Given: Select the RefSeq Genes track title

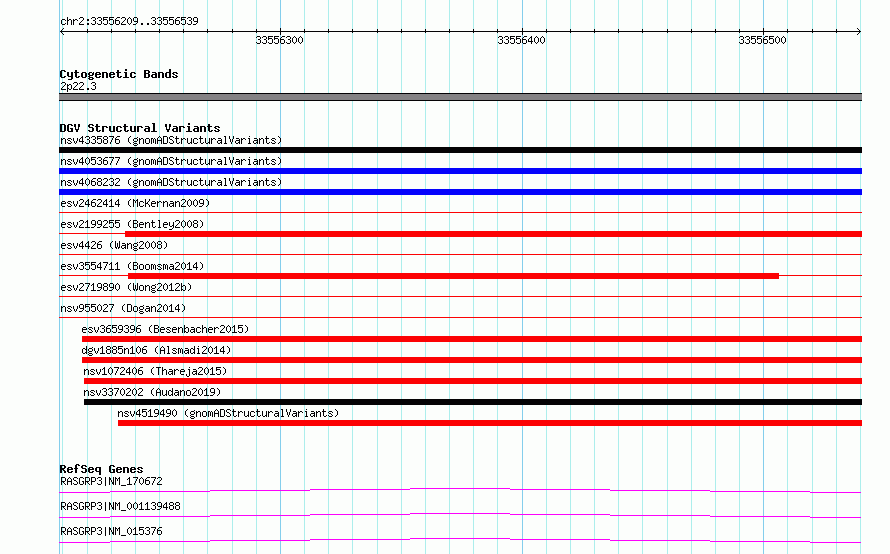Looking at the screenshot, I should [101, 469].
